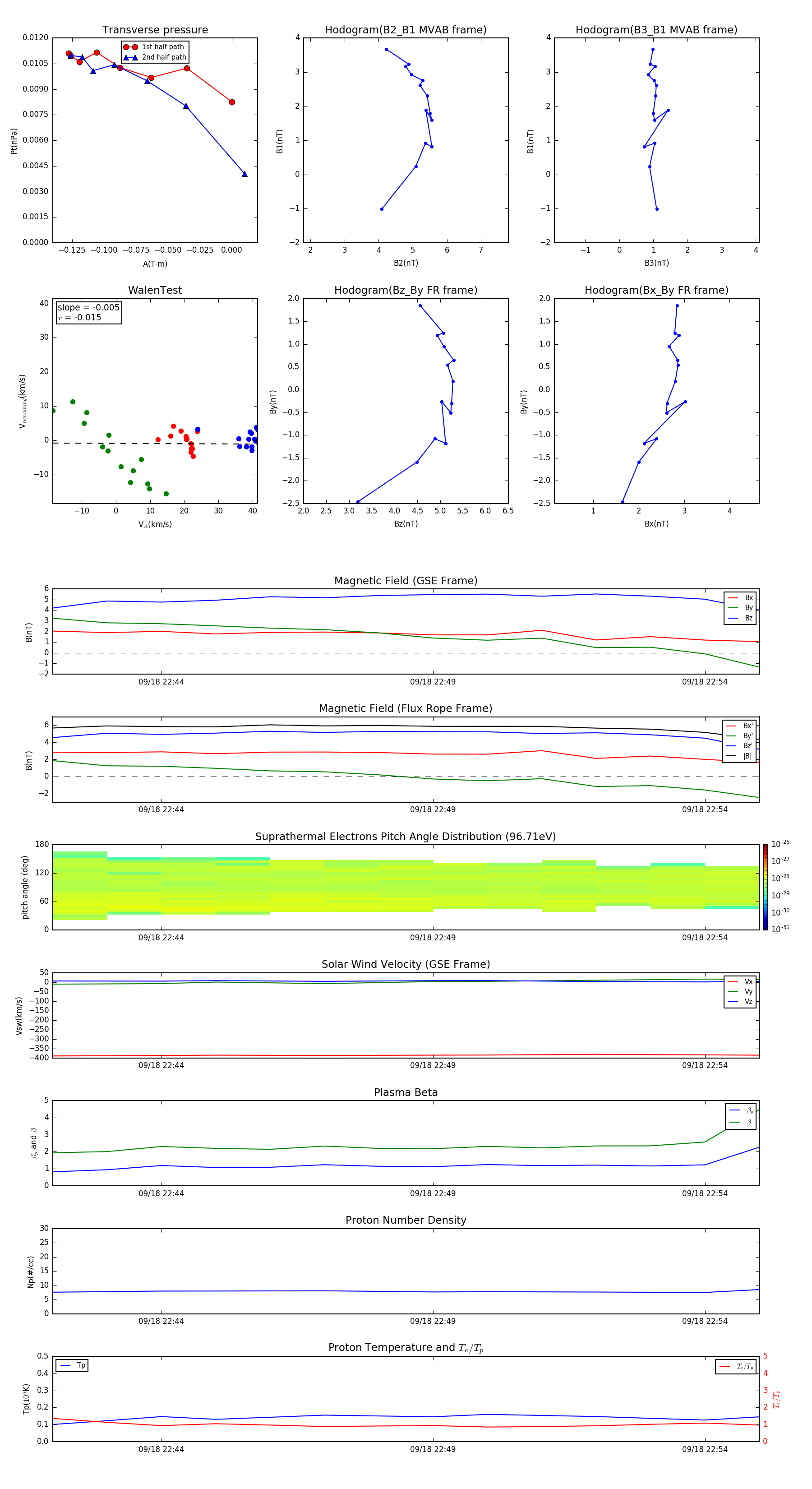Click the 'r = -0.015' annotation text
This screenshot has height=1489, width=812.
click(80, 317)
